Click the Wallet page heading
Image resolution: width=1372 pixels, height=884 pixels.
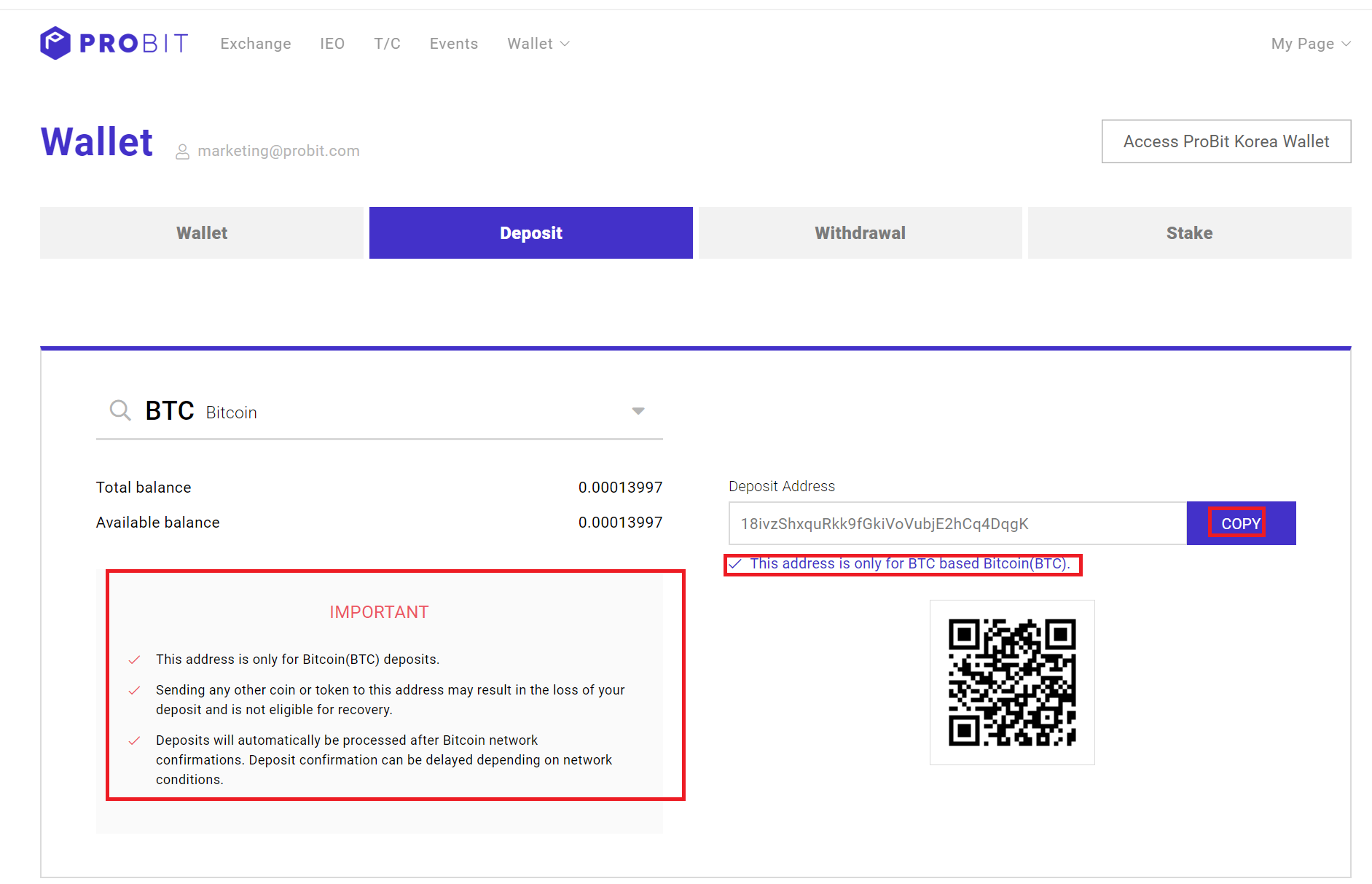(x=97, y=141)
